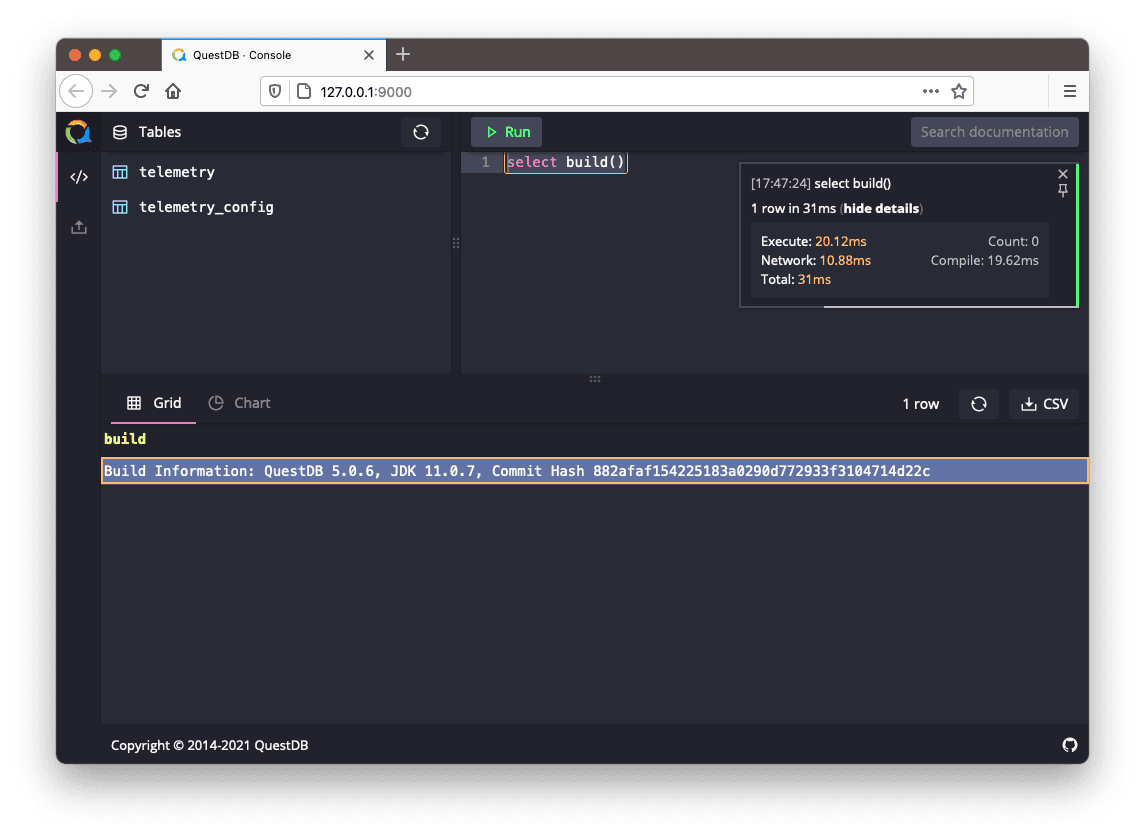Pin the query notification

click(x=1063, y=191)
